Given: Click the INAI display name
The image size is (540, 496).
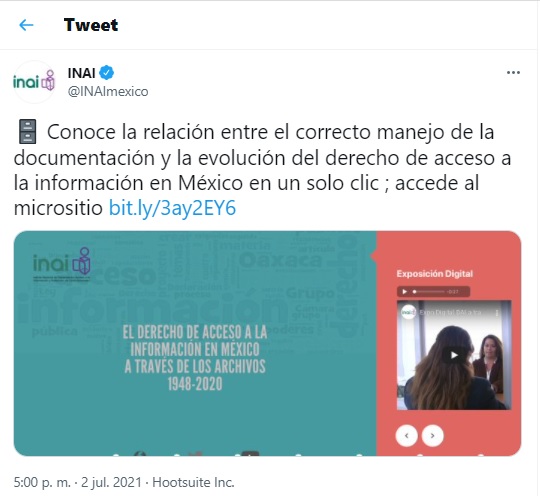Looking at the screenshot, I should tap(82, 73).
